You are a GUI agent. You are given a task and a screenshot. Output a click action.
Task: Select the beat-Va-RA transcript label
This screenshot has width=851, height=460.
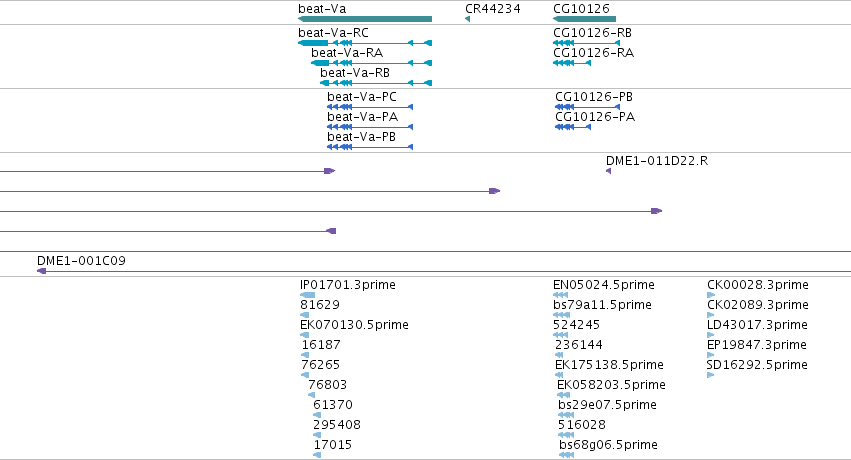[347, 53]
